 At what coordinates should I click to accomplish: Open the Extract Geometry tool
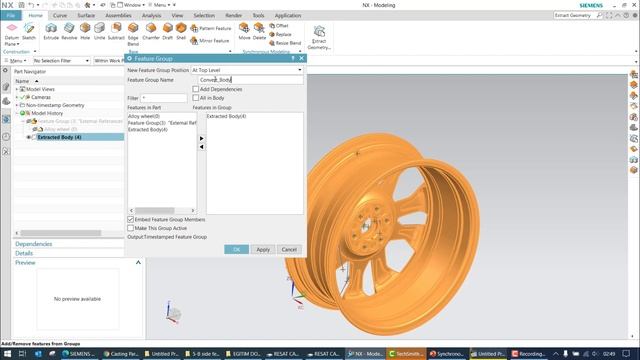(319, 38)
